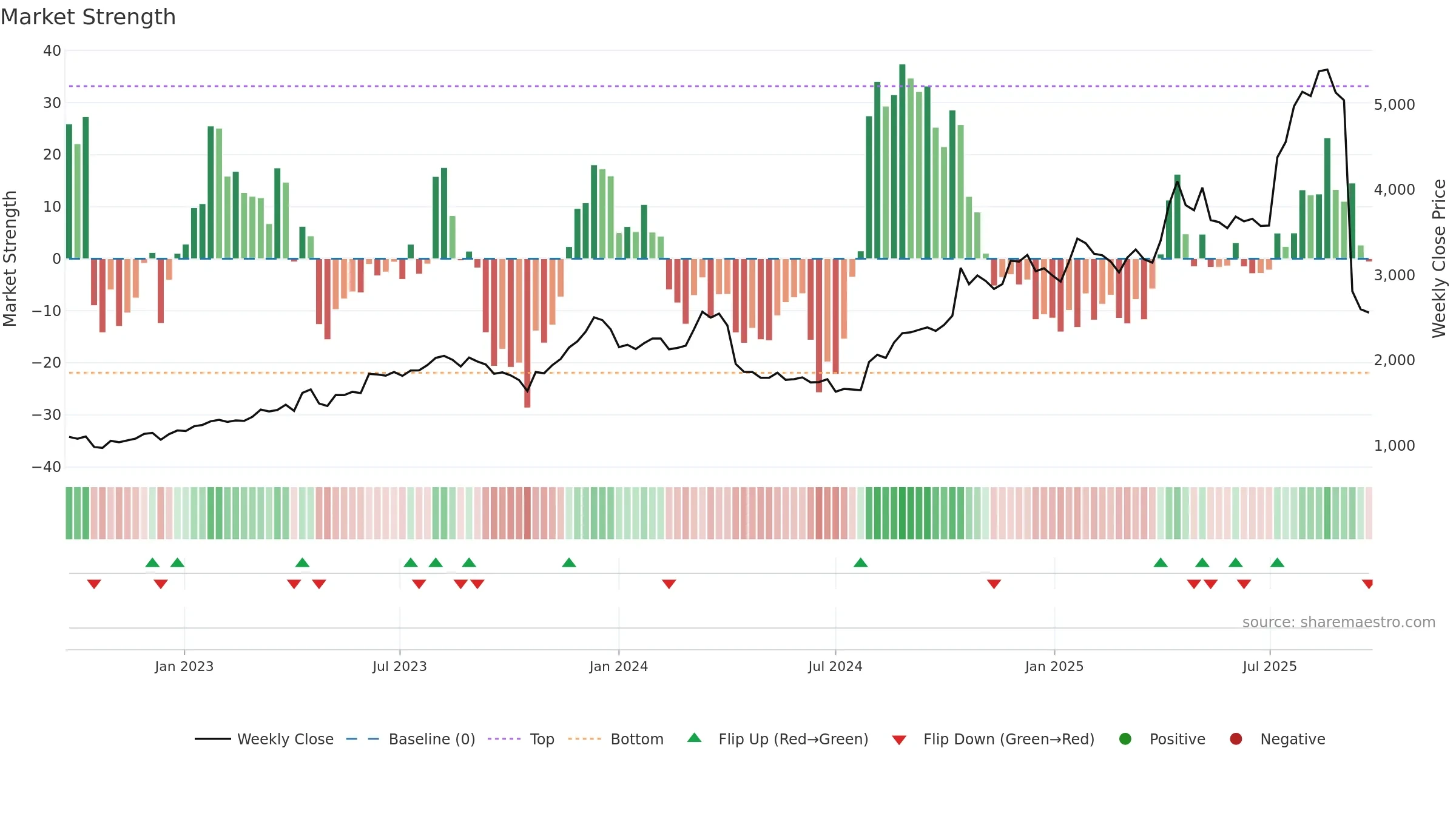Screen dimensions: 1456x819
Task: Click the source: sharemaestro.com text
Action: [x=1339, y=622]
